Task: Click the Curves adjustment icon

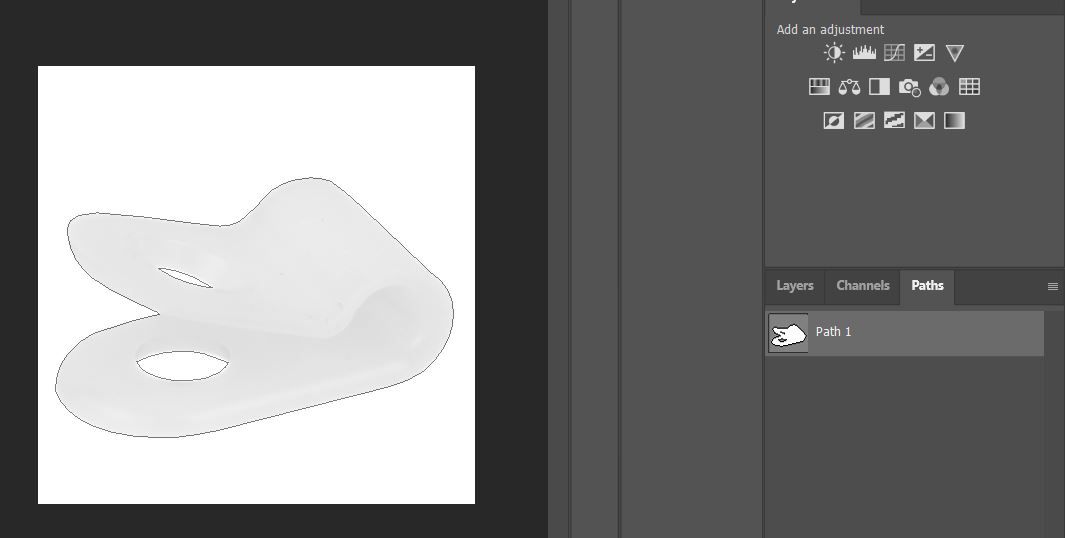Action: (x=894, y=53)
